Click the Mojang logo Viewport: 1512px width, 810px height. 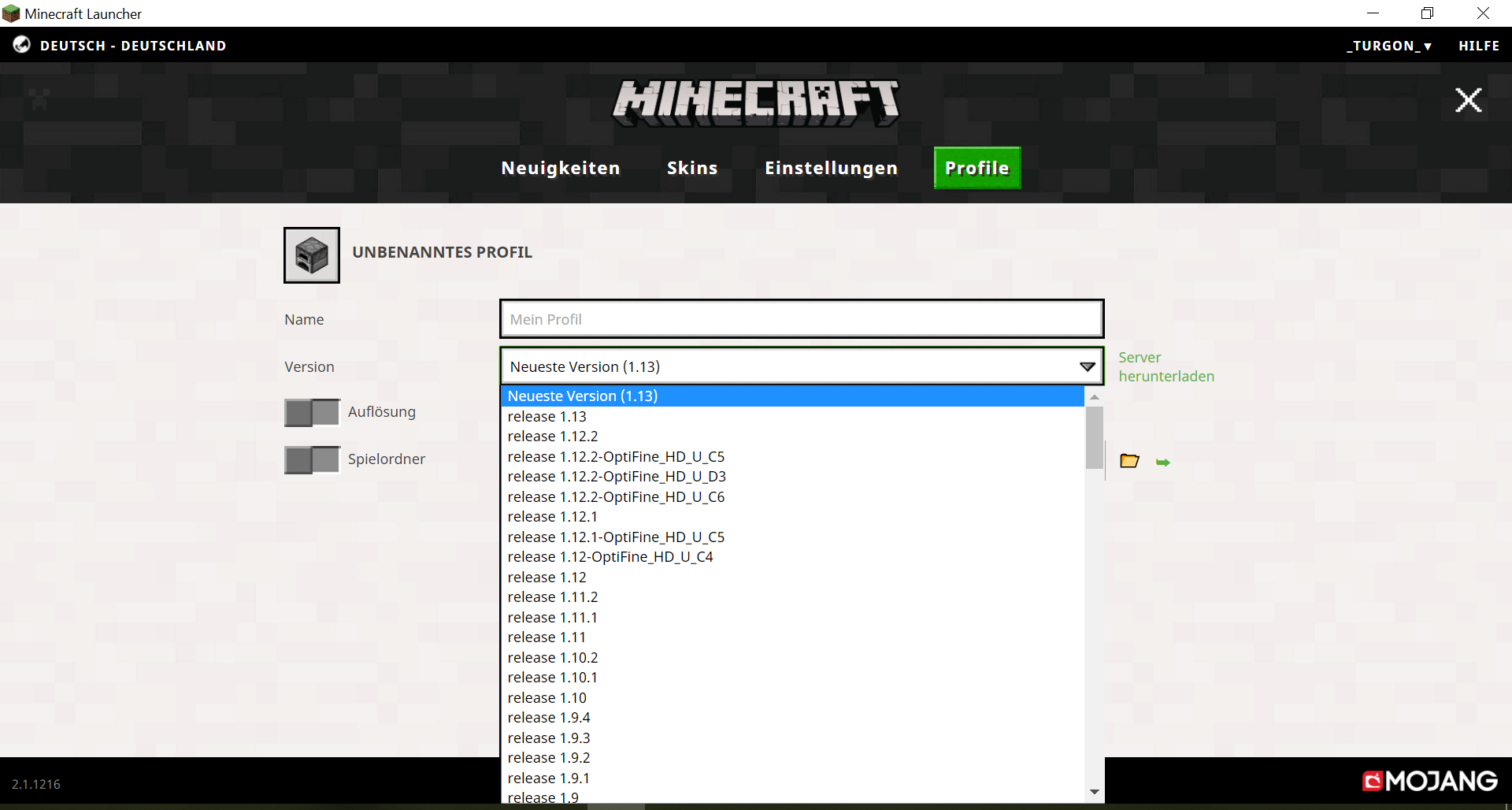tap(1430, 781)
